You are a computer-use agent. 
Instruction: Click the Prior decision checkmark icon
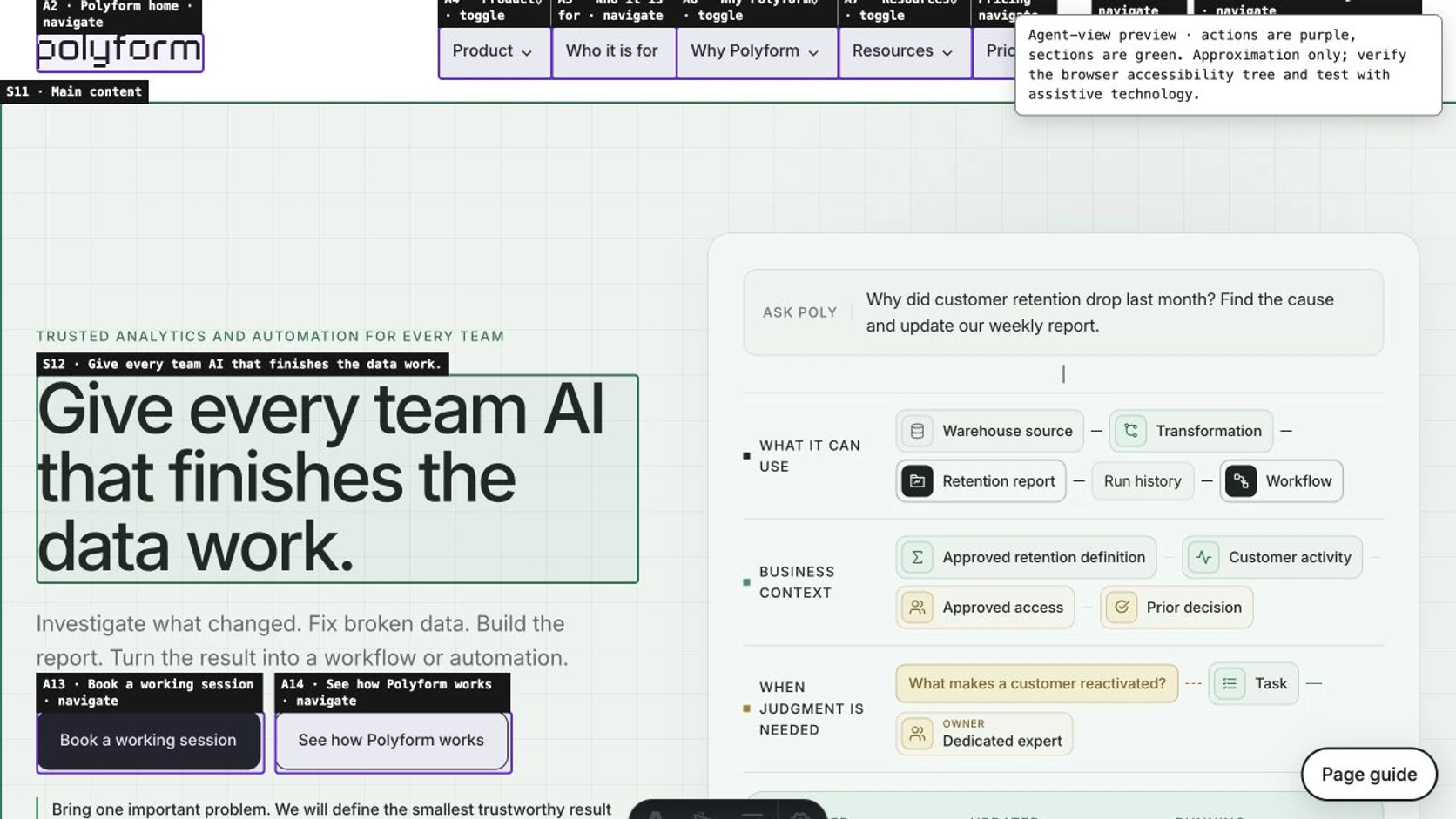[x=1122, y=608]
